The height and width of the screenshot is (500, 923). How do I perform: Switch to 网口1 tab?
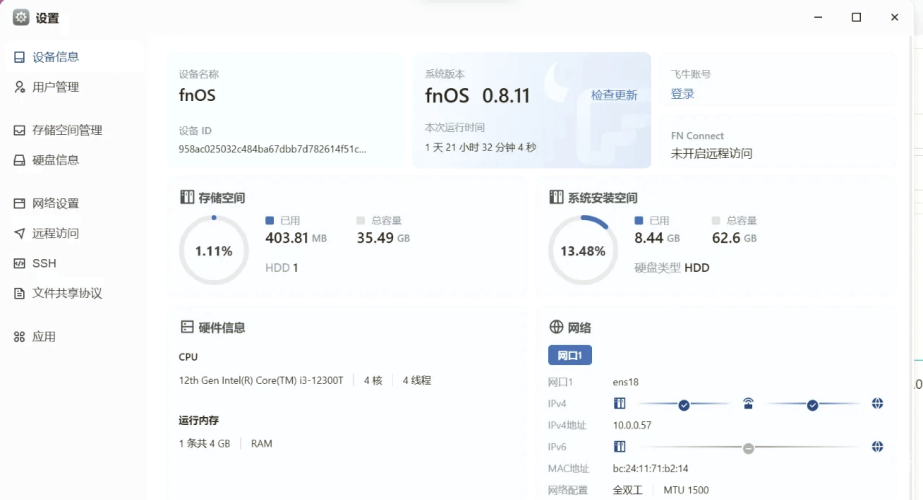[x=570, y=355]
